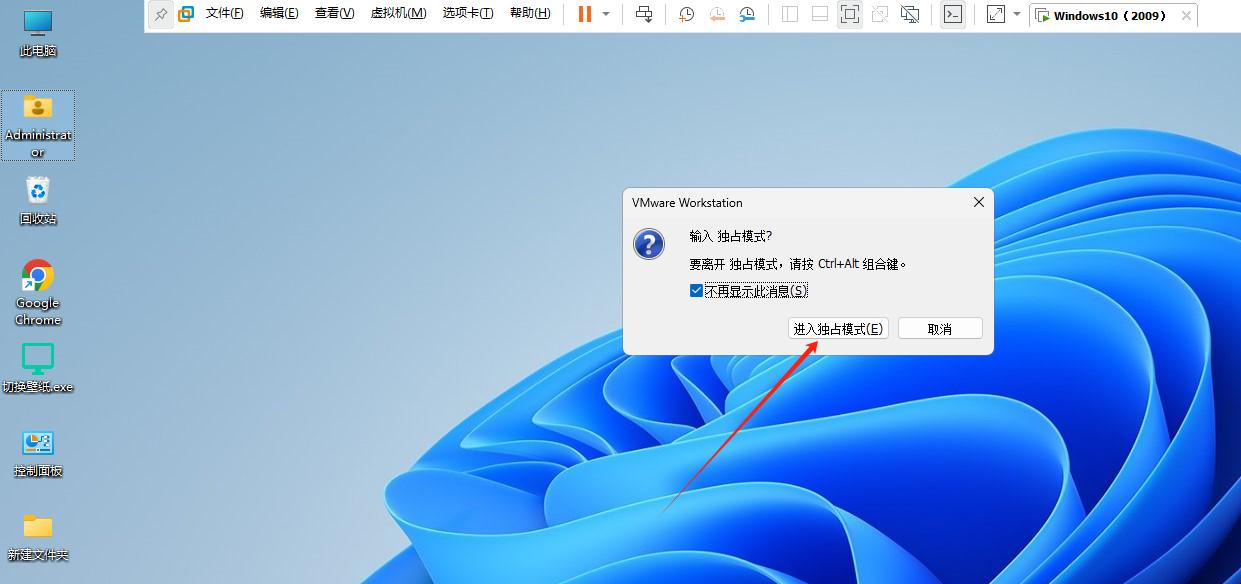Open the 查看(V) menu
This screenshot has width=1241, height=584.
(334, 14)
